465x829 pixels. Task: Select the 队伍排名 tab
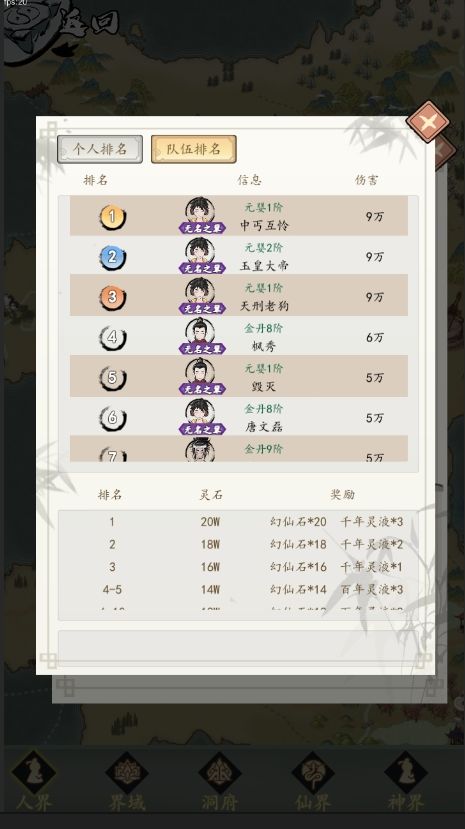tap(193, 149)
